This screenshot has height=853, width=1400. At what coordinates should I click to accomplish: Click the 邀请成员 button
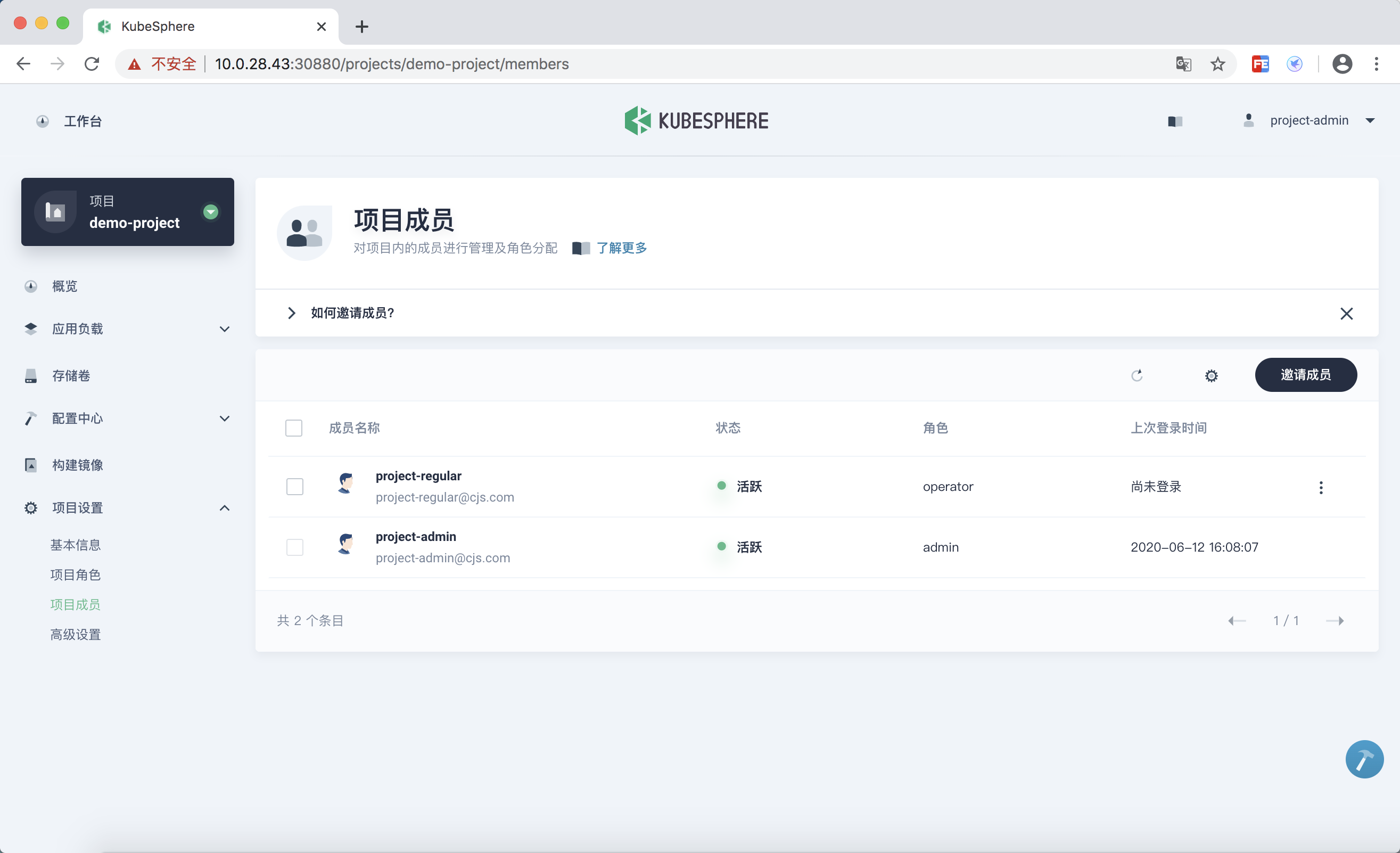coord(1305,374)
